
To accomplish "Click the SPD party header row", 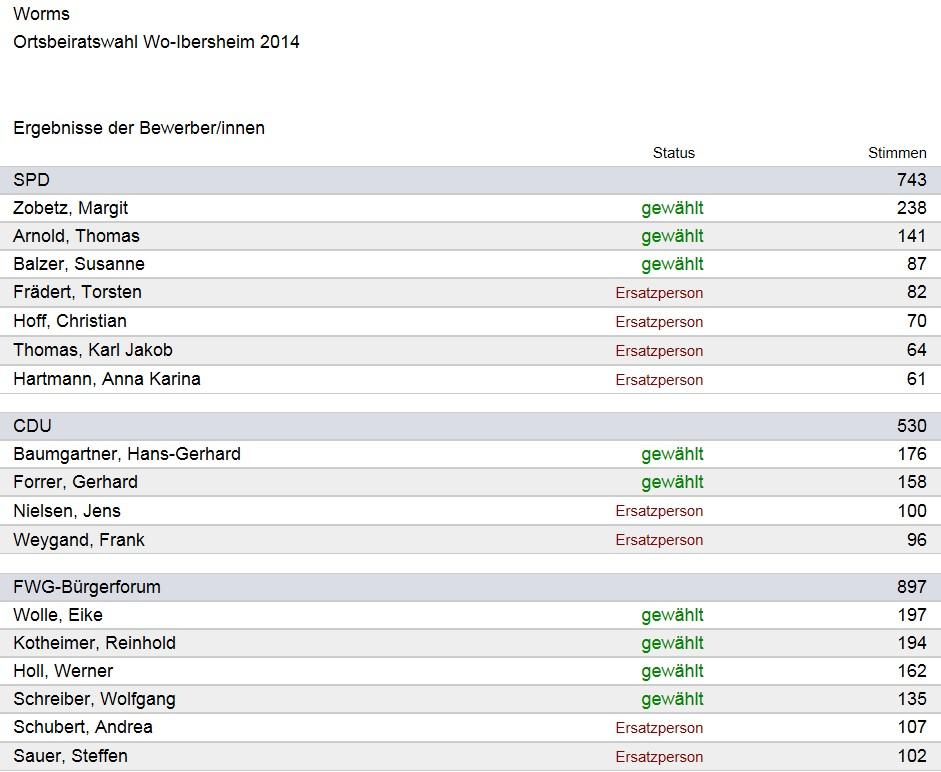I will pos(470,180).
